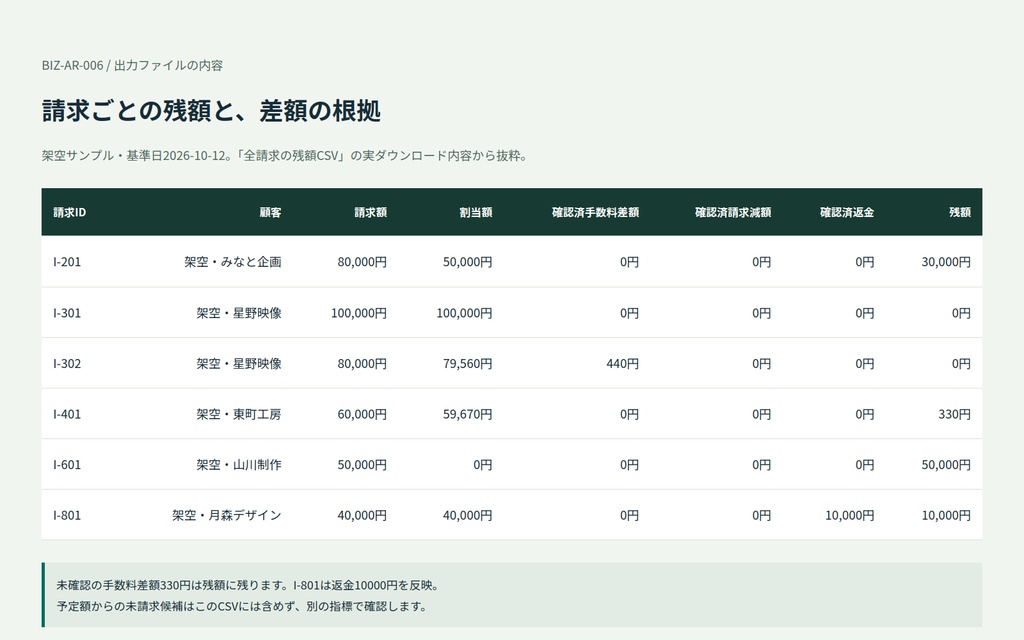The width and height of the screenshot is (1024, 640).
Task: Click the 確認済手数料差額 column header
Action: (596, 212)
